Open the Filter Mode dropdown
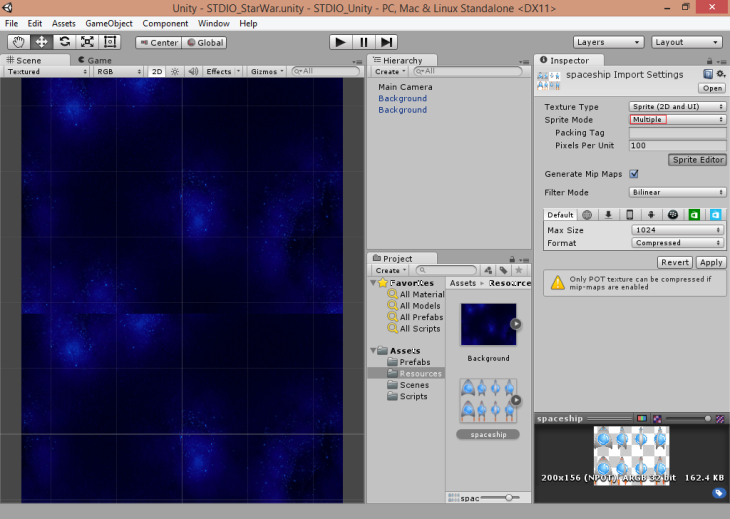This screenshot has height=519, width=730. pyautogui.click(x=677, y=192)
